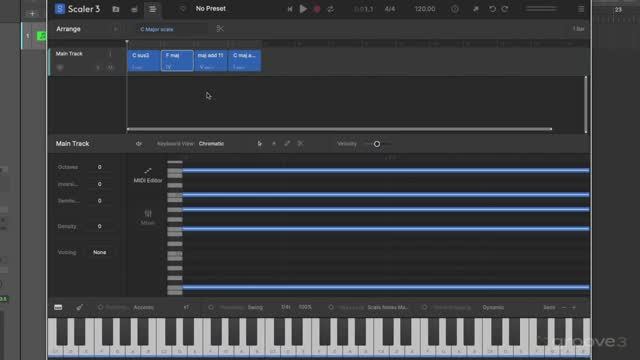Screen dimensions: 640x360
Task: Toggle the Perform power button
Action: click(100, 307)
